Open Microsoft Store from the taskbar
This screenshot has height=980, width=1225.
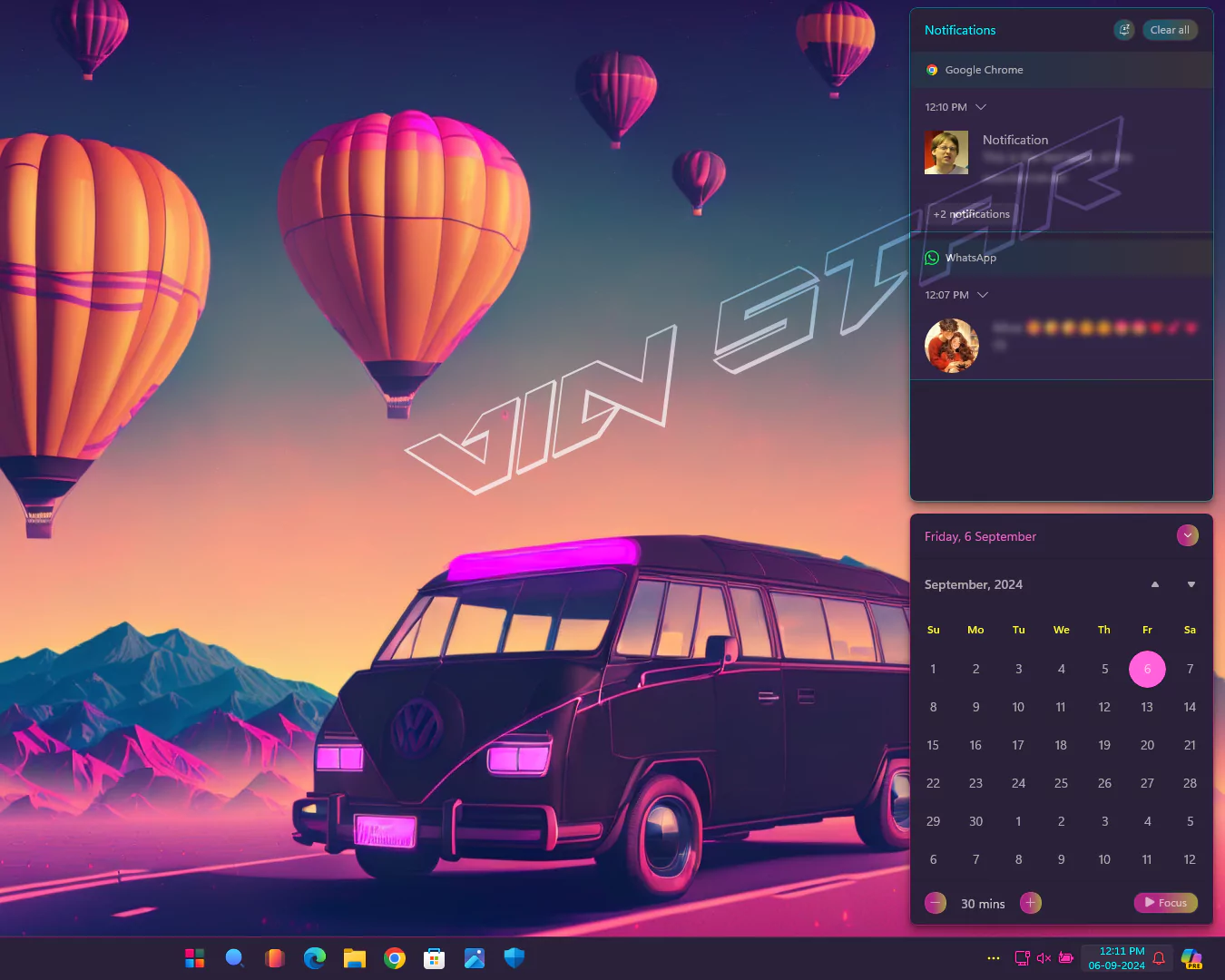pos(435,958)
